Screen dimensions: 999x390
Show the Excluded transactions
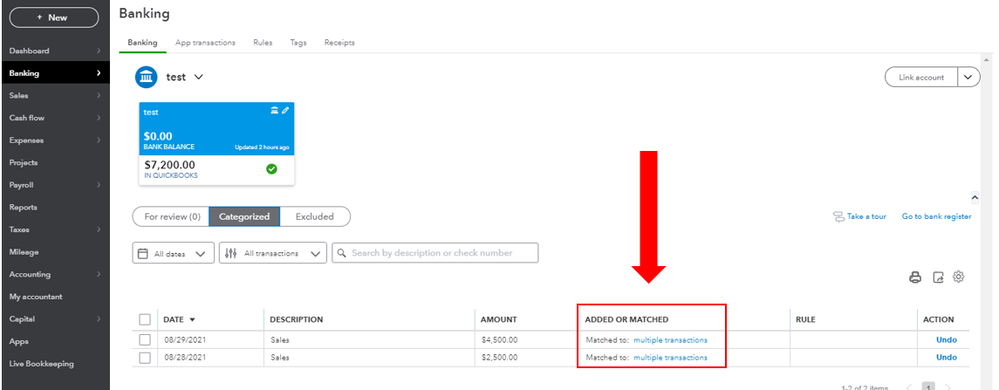pos(315,217)
